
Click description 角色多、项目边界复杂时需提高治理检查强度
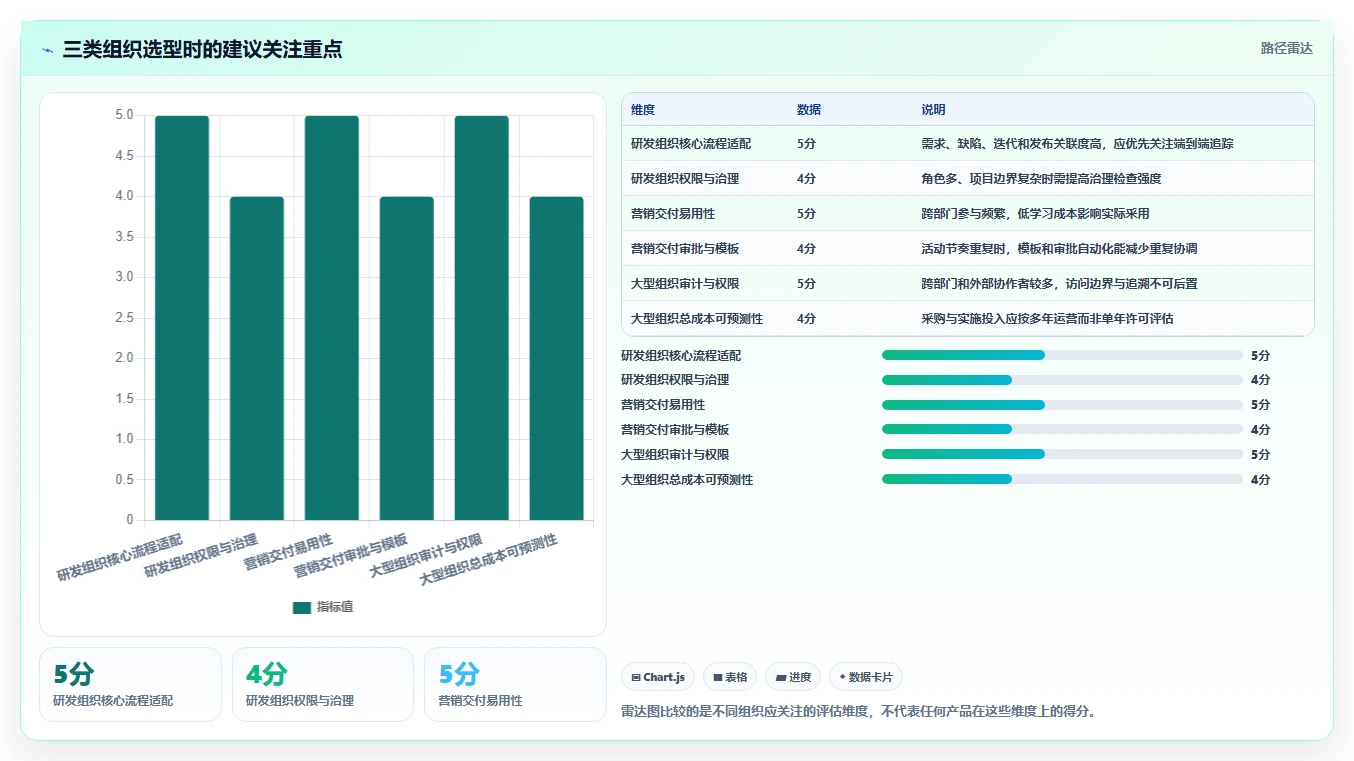coord(1041,179)
